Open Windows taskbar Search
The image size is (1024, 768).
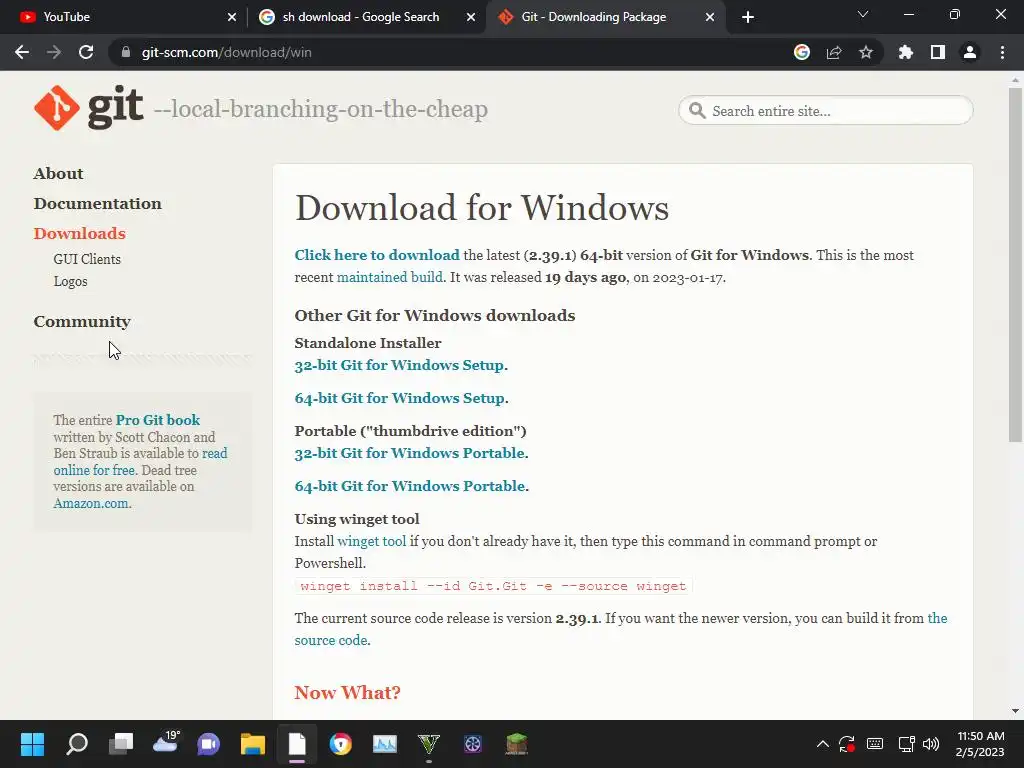click(x=76, y=744)
